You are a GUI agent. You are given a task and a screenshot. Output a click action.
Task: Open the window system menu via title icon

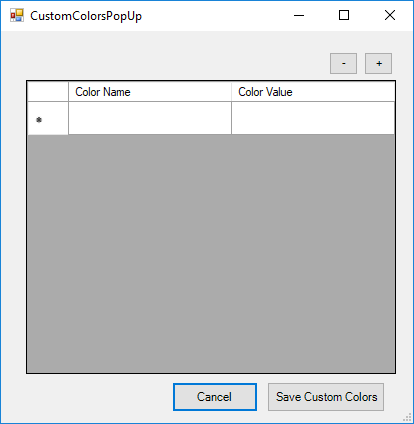[17, 15]
